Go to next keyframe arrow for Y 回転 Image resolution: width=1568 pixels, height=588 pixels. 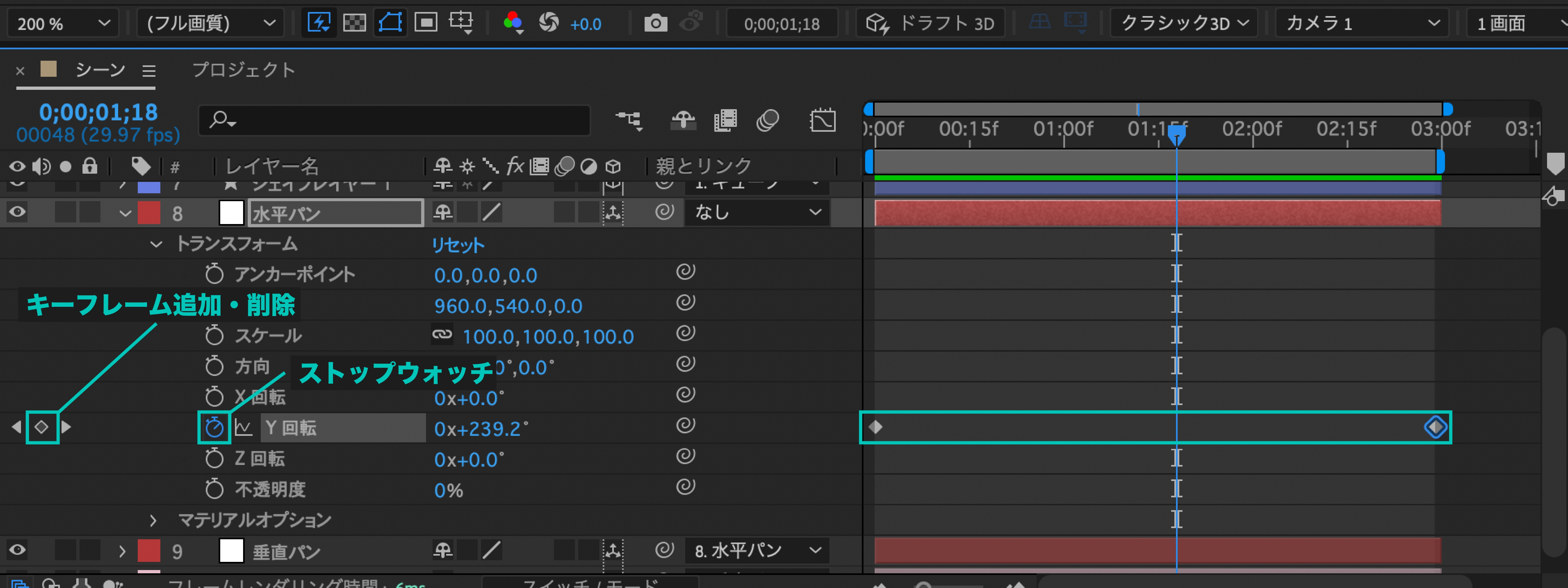66,427
